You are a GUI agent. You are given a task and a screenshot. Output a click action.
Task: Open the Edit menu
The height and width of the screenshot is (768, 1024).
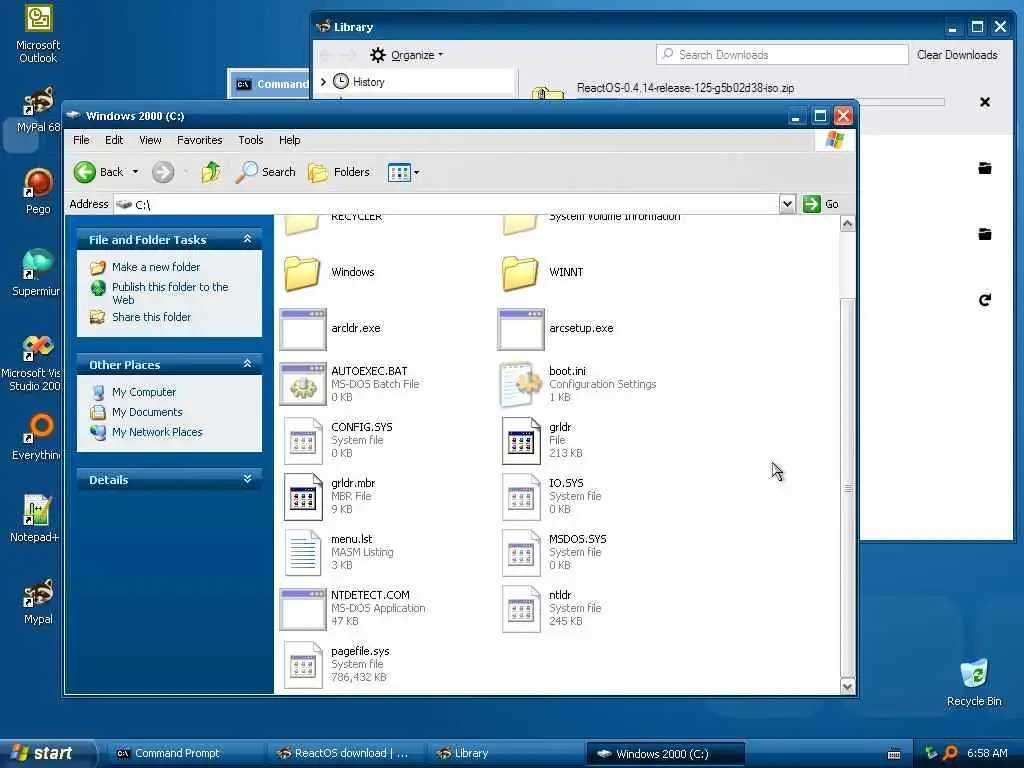point(114,140)
